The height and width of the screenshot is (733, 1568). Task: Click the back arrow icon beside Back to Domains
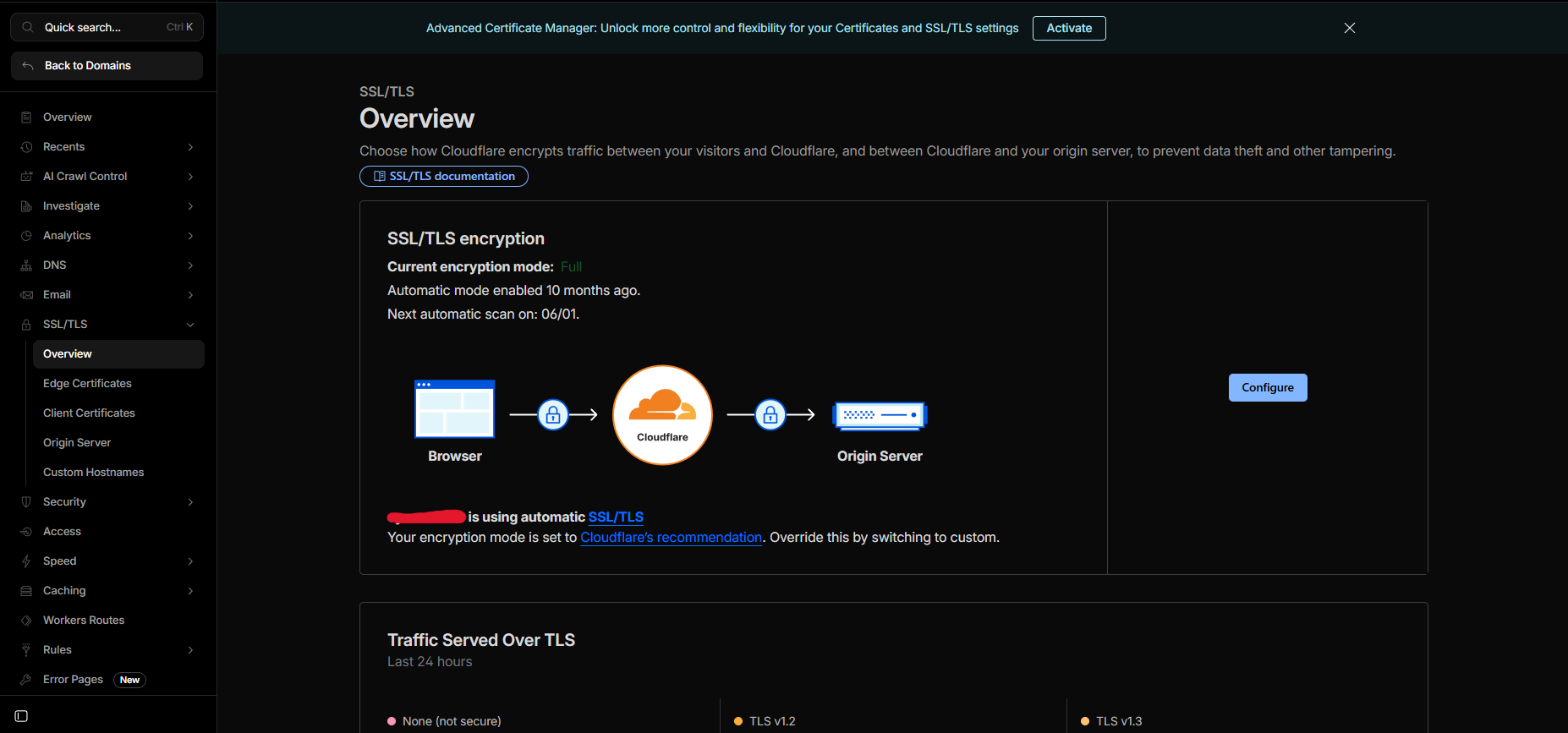(28, 65)
